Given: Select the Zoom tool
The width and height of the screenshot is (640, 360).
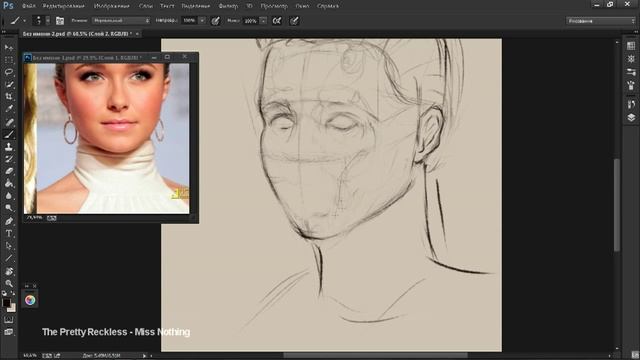Looking at the screenshot, I should pos(9,283).
